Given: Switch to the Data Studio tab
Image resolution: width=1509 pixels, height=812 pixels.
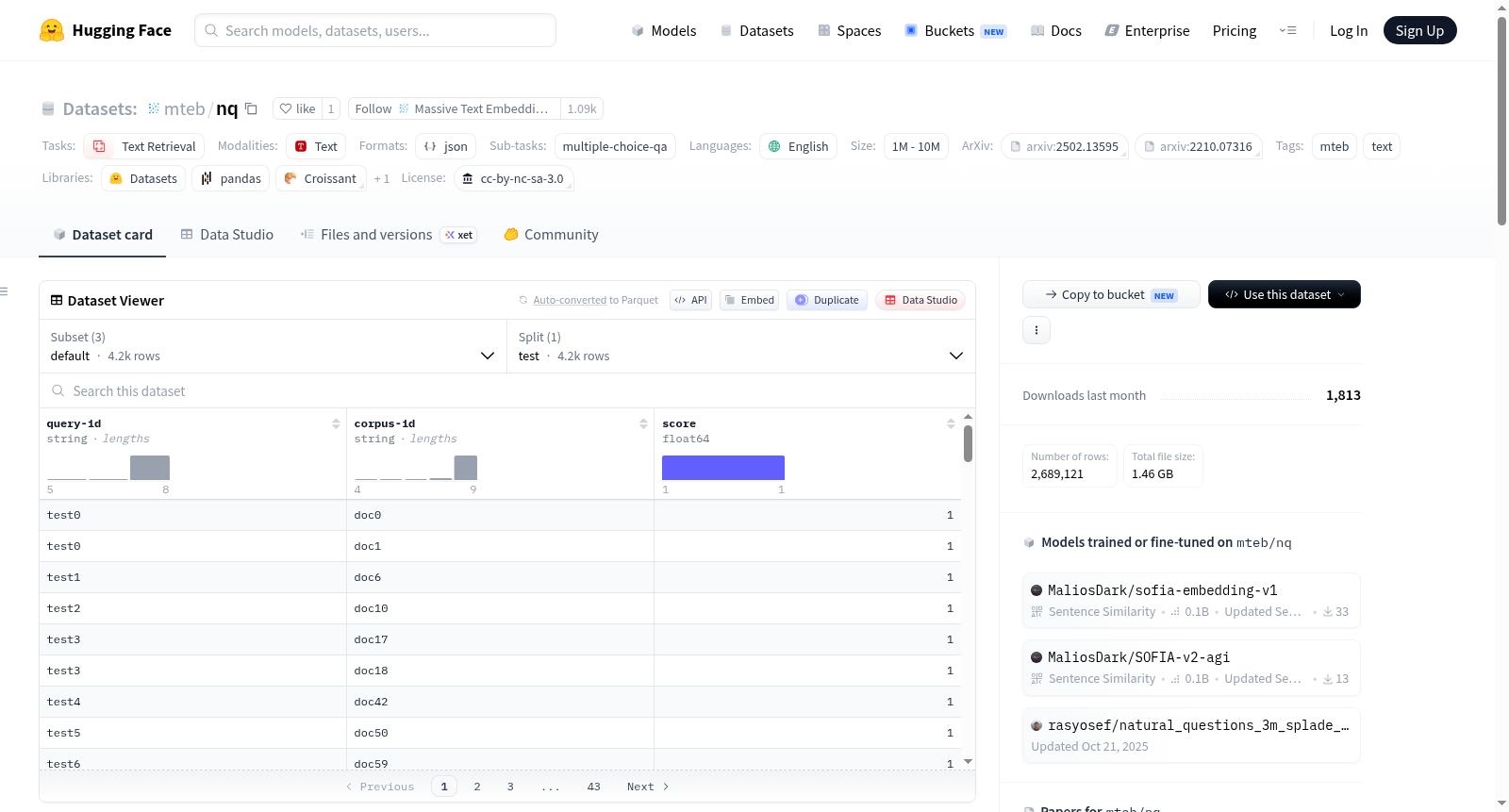Looking at the screenshot, I should tap(227, 234).
